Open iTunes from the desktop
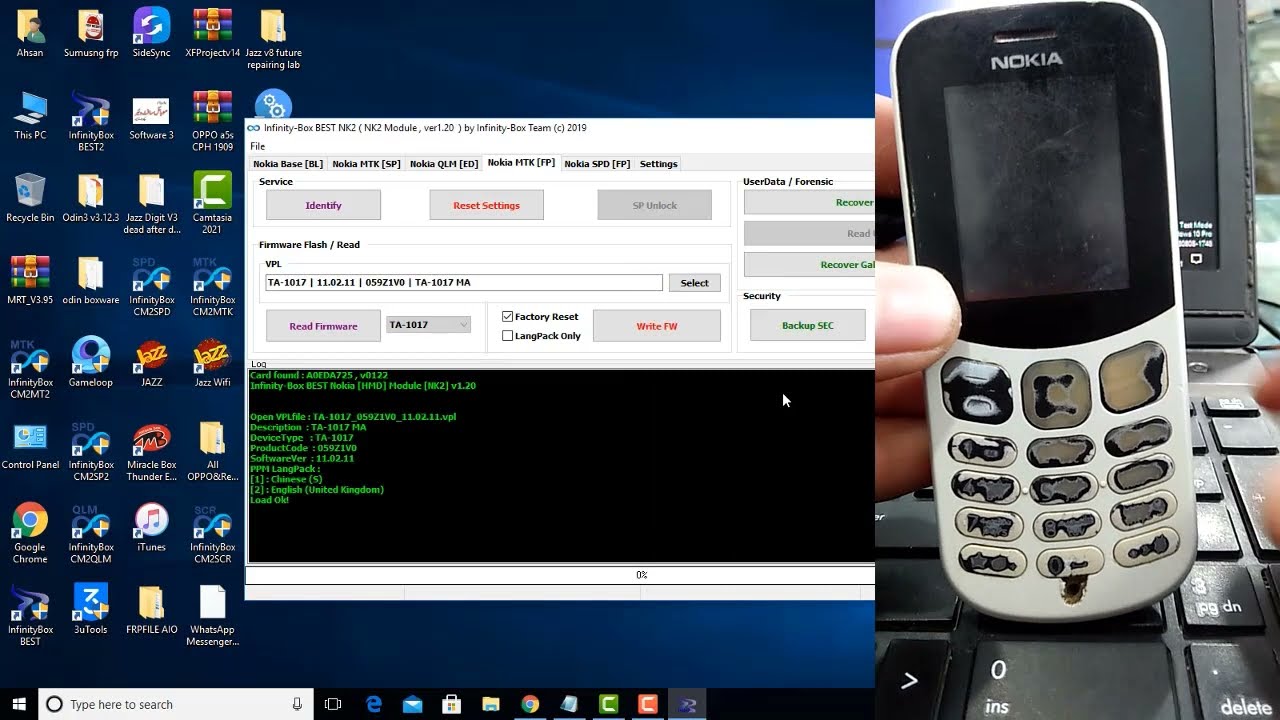Image resolution: width=1280 pixels, height=720 pixels. click(151, 526)
